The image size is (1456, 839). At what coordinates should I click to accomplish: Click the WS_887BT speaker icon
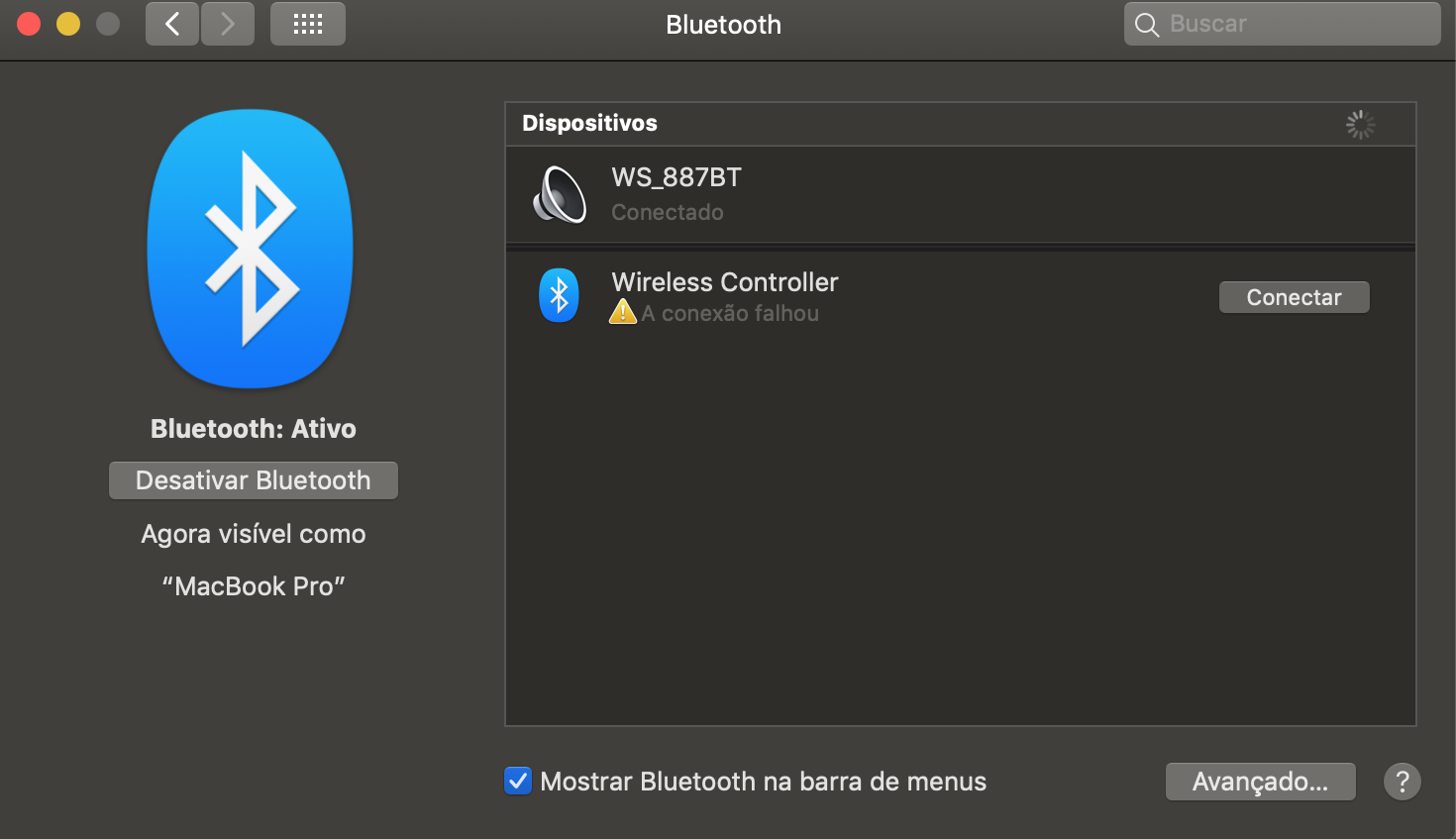[560, 194]
